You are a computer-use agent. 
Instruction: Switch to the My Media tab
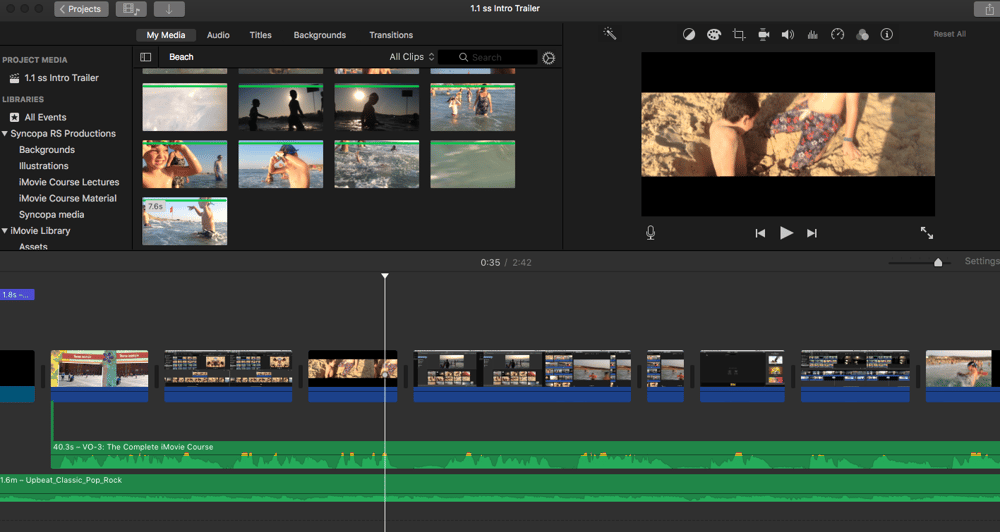(166, 35)
